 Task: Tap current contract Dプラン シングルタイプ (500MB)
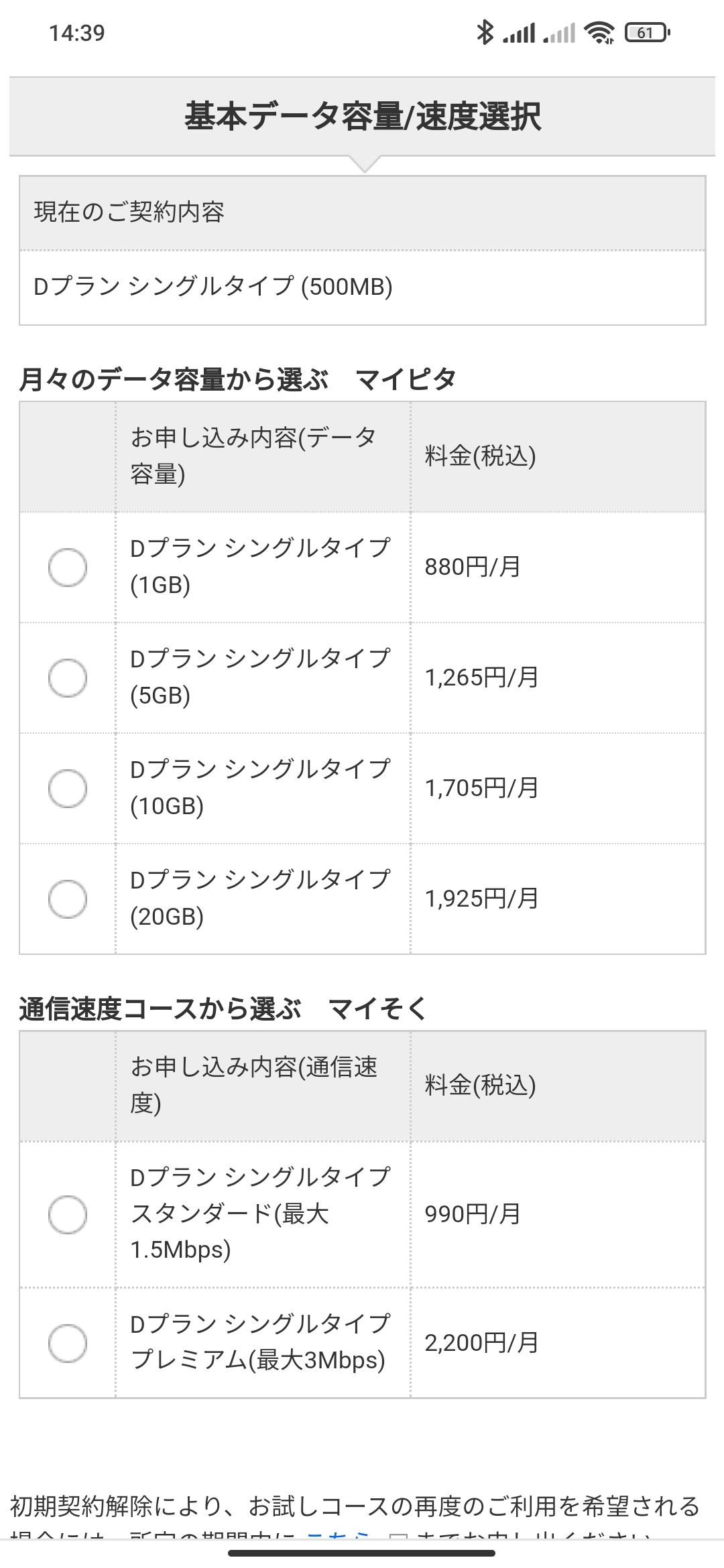point(213,287)
